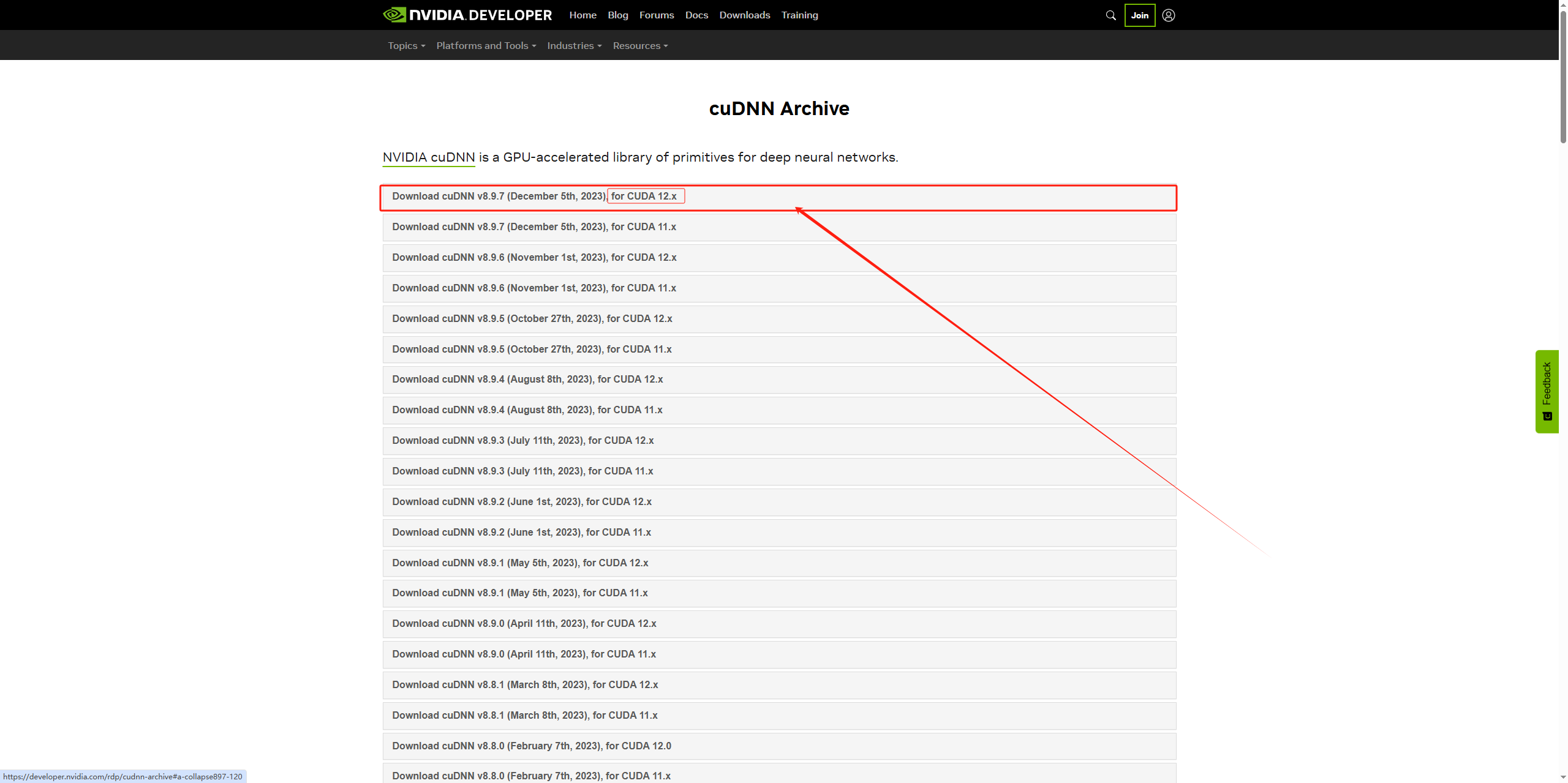Image resolution: width=1568 pixels, height=783 pixels.
Task: Expand cuDNN v8.9.5 for CUDA 11.x
Action: (x=779, y=350)
